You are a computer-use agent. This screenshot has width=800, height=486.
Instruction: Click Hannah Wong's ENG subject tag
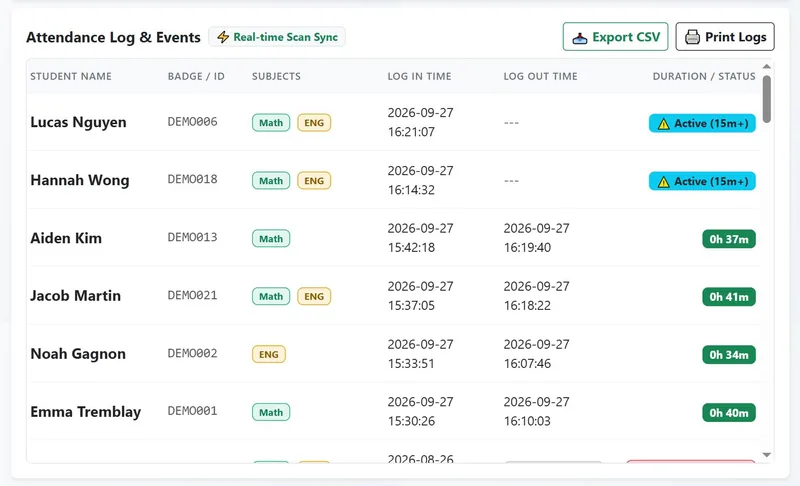[x=314, y=181]
